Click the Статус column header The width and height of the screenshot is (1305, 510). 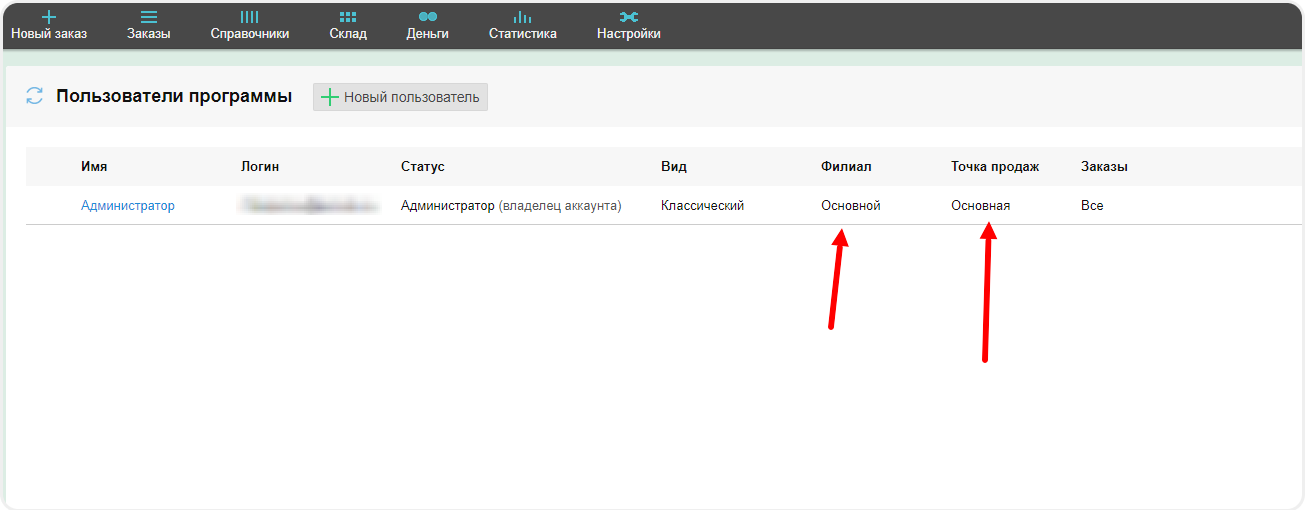pyautogui.click(x=422, y=167)
